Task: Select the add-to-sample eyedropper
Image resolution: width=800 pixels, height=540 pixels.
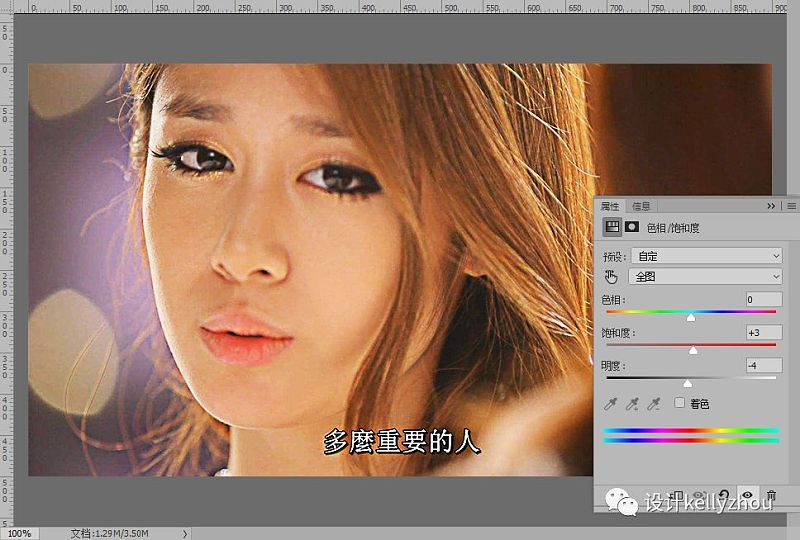Action: click(632, 404)
